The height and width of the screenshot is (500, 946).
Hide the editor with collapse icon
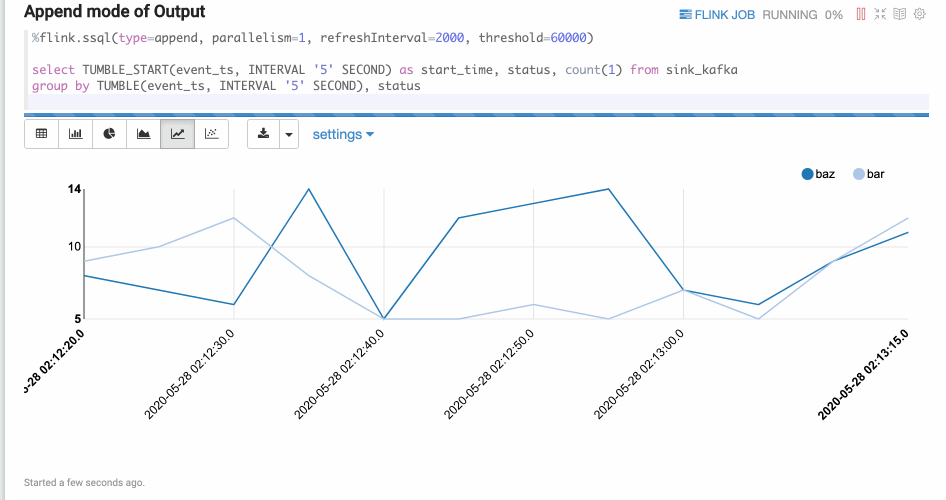(x=880, y=15)
